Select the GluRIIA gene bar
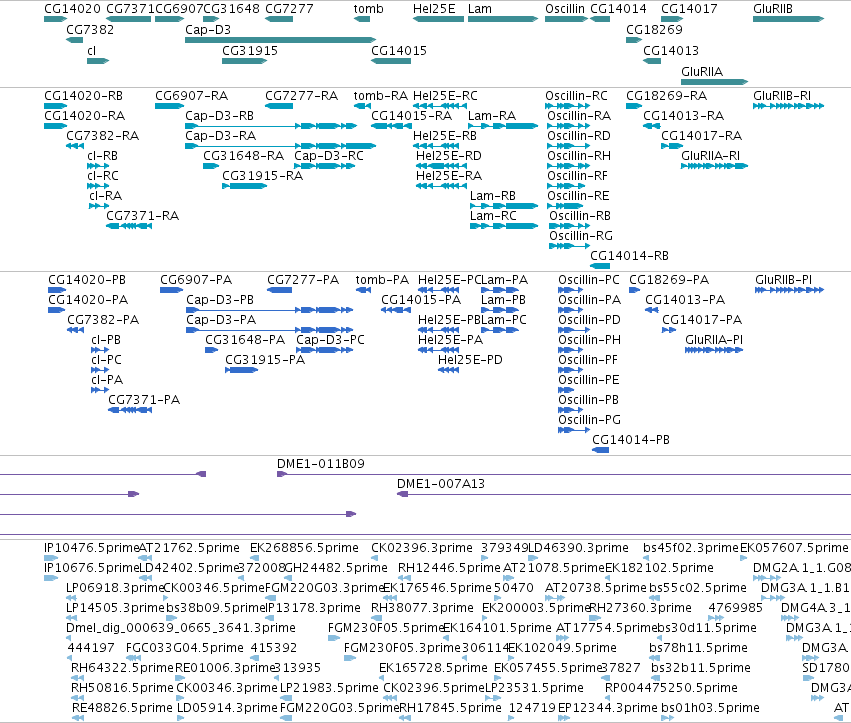851x723 pixels. (x=714, y=82)
